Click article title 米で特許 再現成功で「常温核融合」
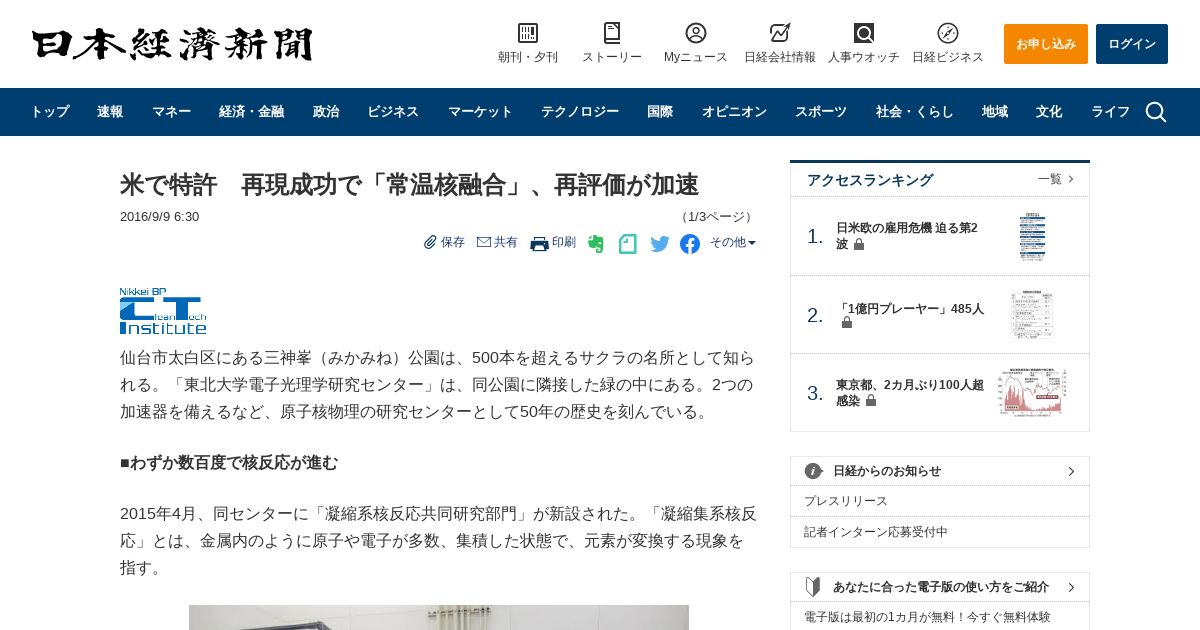The width and height of the screenshot is (1200, 630). pyautogui.click(x=409, y=185)
